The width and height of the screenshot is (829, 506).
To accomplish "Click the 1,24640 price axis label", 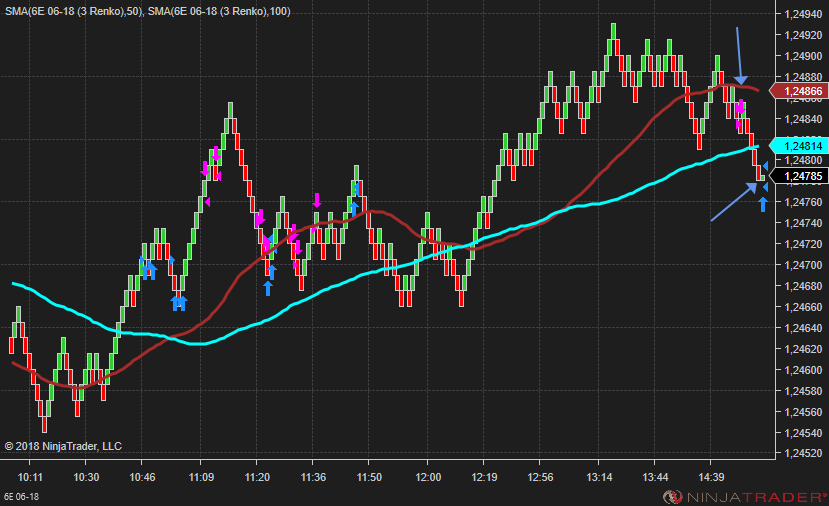I will 804,328.
